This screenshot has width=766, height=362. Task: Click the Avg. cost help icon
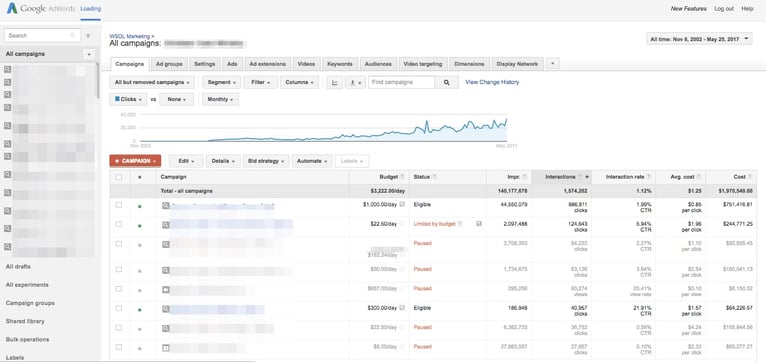coord(699,177)
